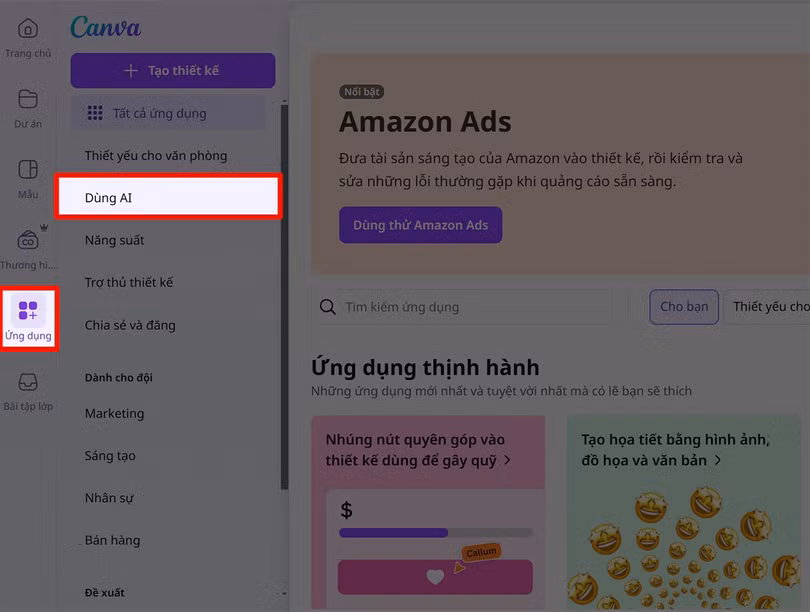Screen dimensions: 810x612
Task: Switch to the Thiết yếu cho tab
Action: coord(768,307)
